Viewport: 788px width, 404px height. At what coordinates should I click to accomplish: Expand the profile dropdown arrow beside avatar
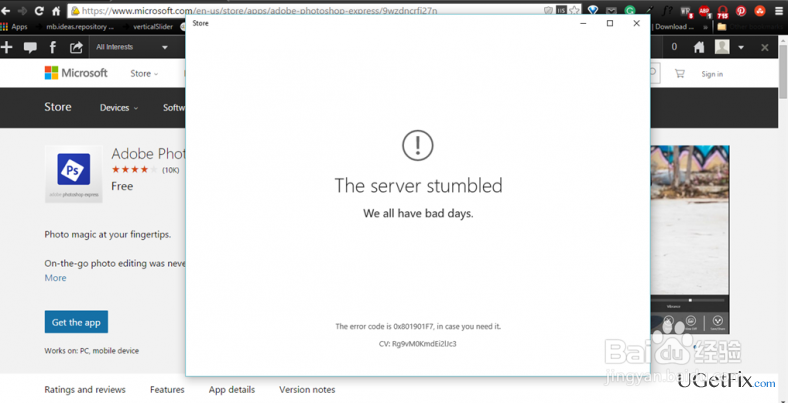(x=741, y=48)
